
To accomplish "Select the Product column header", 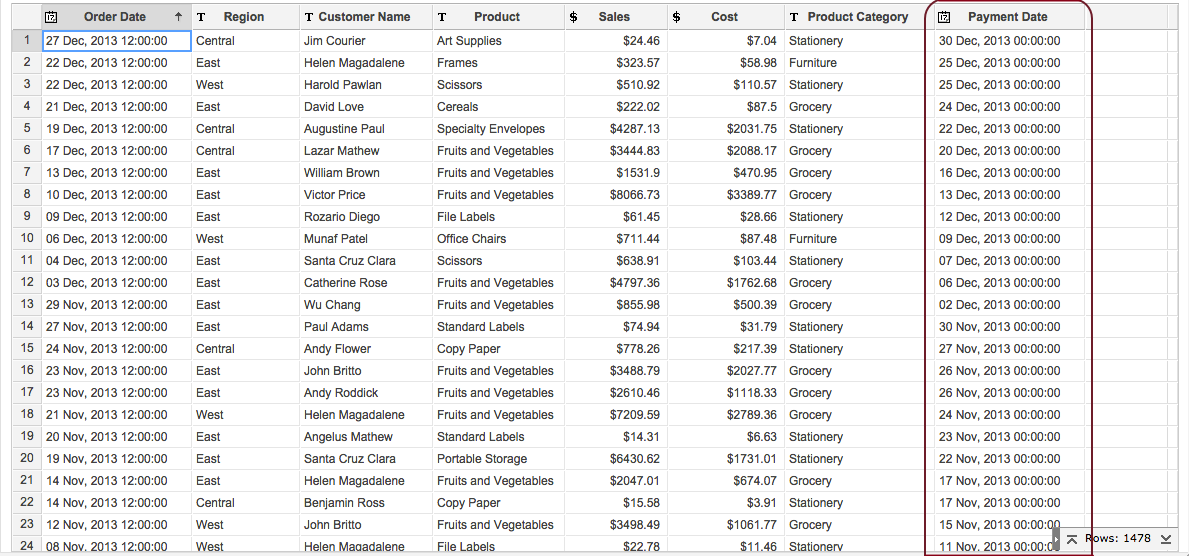I will (497, 17).
